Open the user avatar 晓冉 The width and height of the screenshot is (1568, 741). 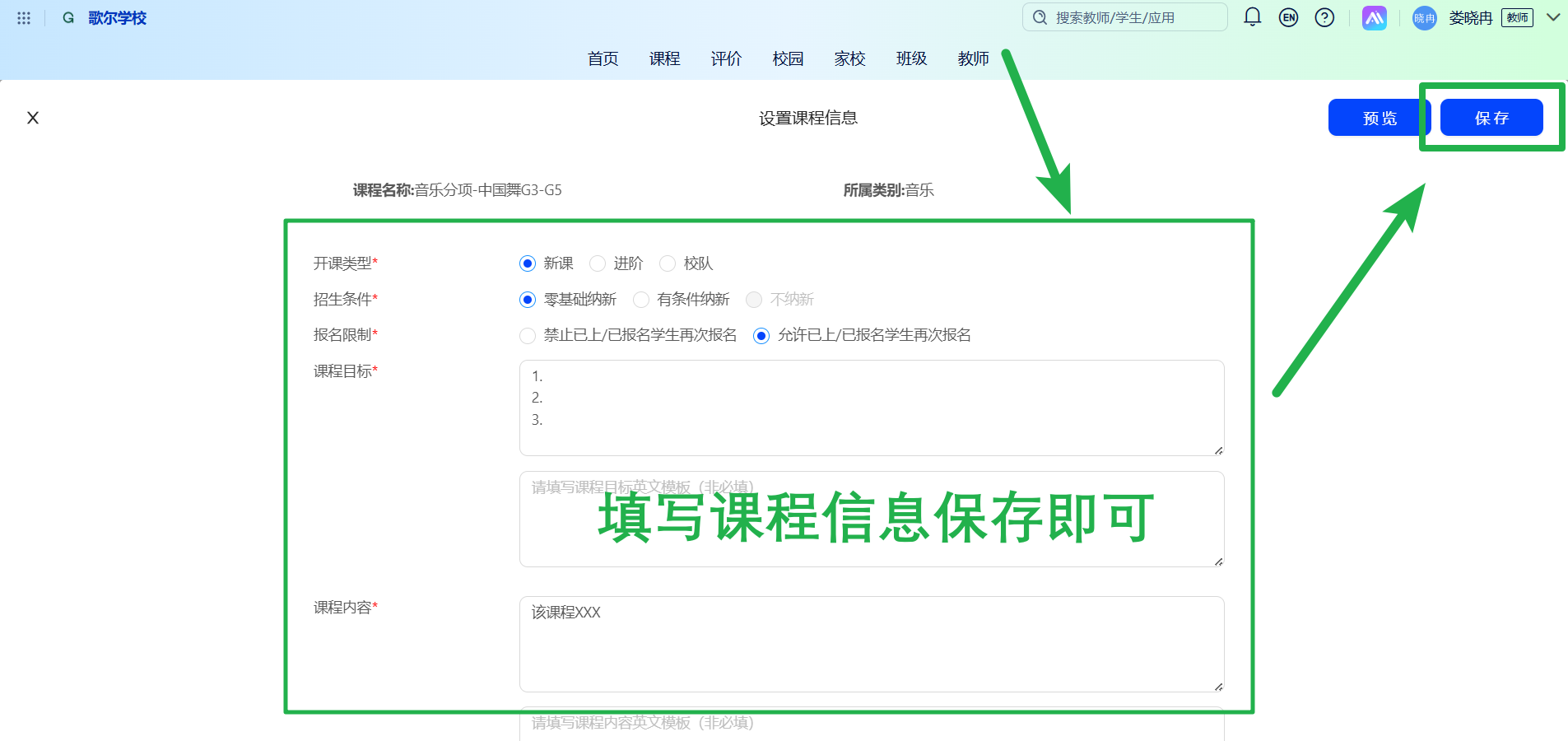pos(1425,18)
